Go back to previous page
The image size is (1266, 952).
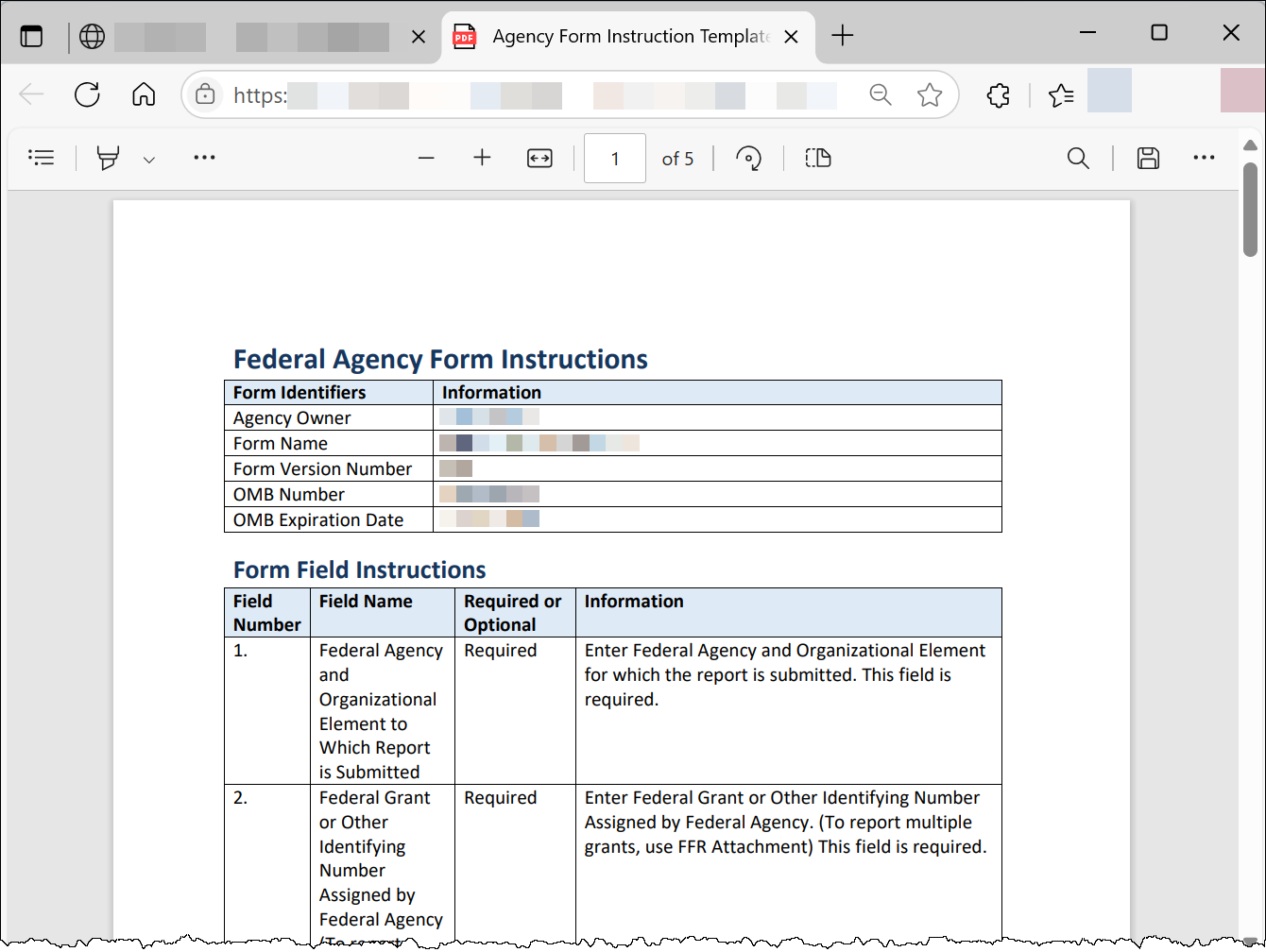(x=31, y=94)
